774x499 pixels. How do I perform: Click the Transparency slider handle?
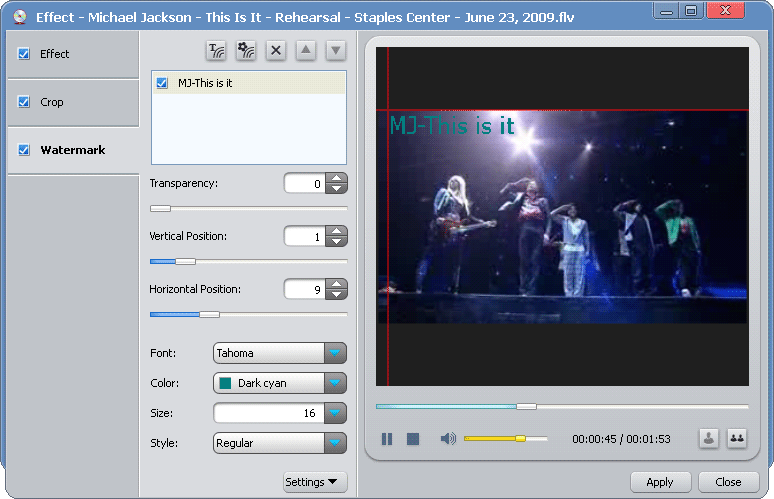(x=160, y=208)
